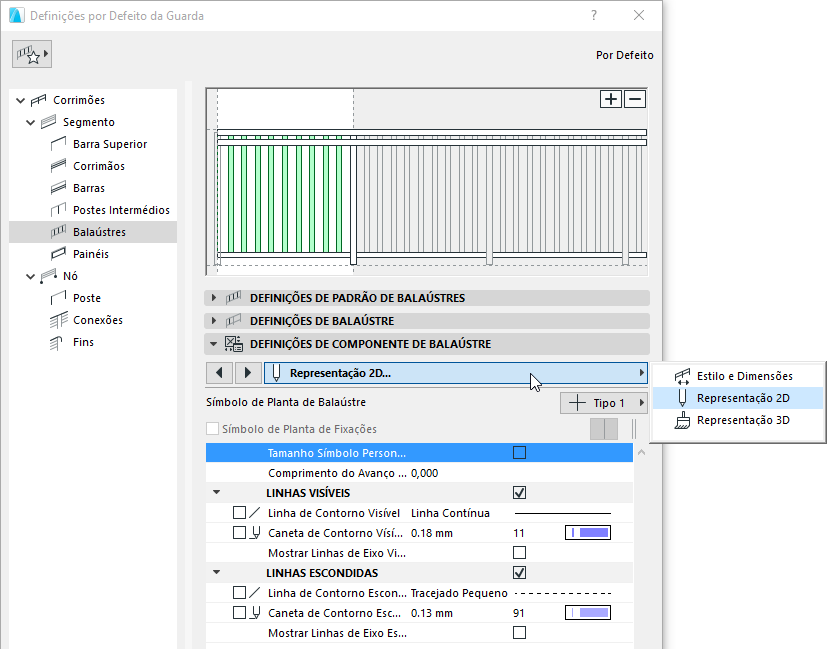Click the left arrow to view previous component
This screenshot has width=828, height=649.
click(x=219, y=372)
